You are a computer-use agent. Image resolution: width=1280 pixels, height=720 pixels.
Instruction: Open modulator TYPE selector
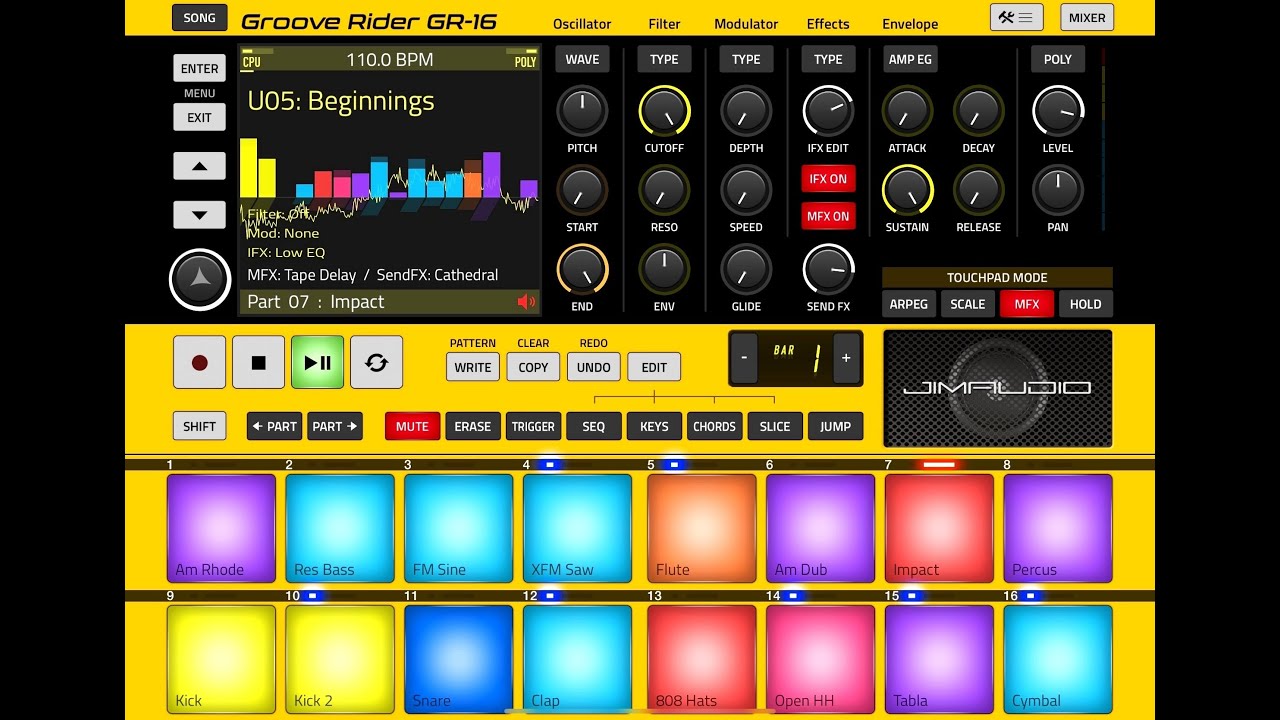click(746, 59)
